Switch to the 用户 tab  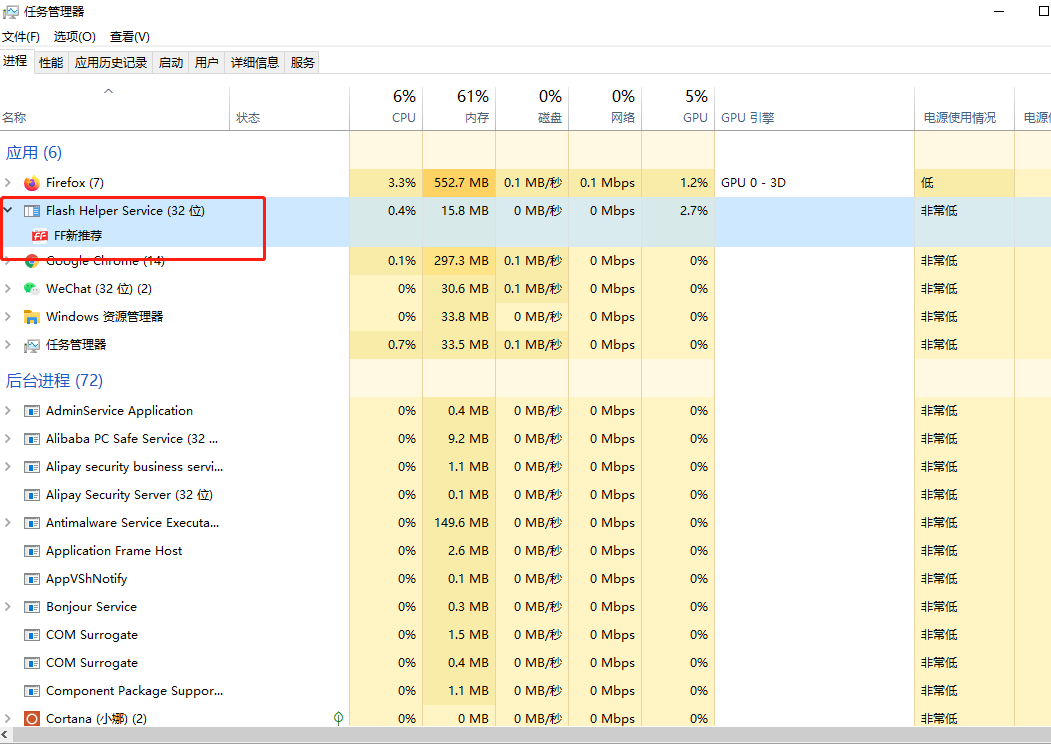206,62
